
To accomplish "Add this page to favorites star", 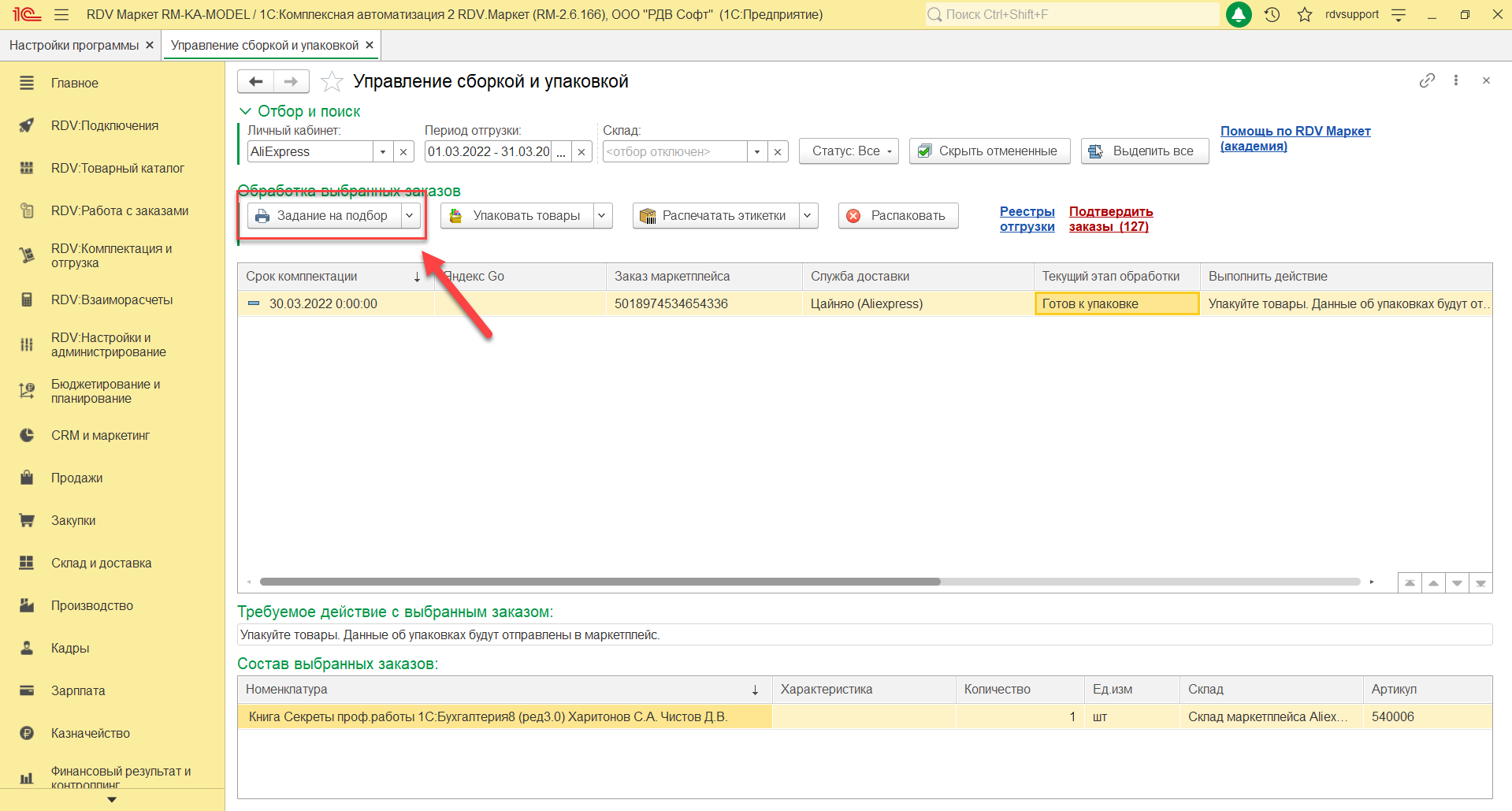I will pyautogui.click(x=332, y=81).
